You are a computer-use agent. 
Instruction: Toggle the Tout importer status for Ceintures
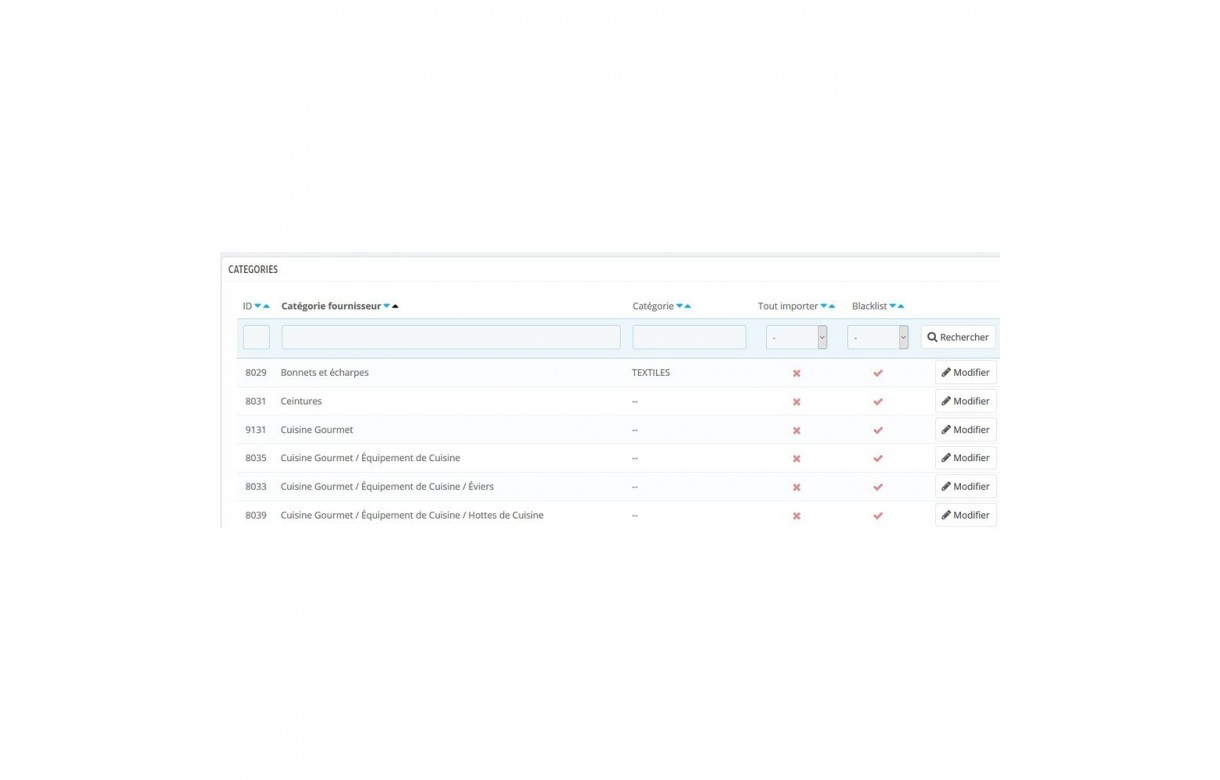tap(796, 401)
